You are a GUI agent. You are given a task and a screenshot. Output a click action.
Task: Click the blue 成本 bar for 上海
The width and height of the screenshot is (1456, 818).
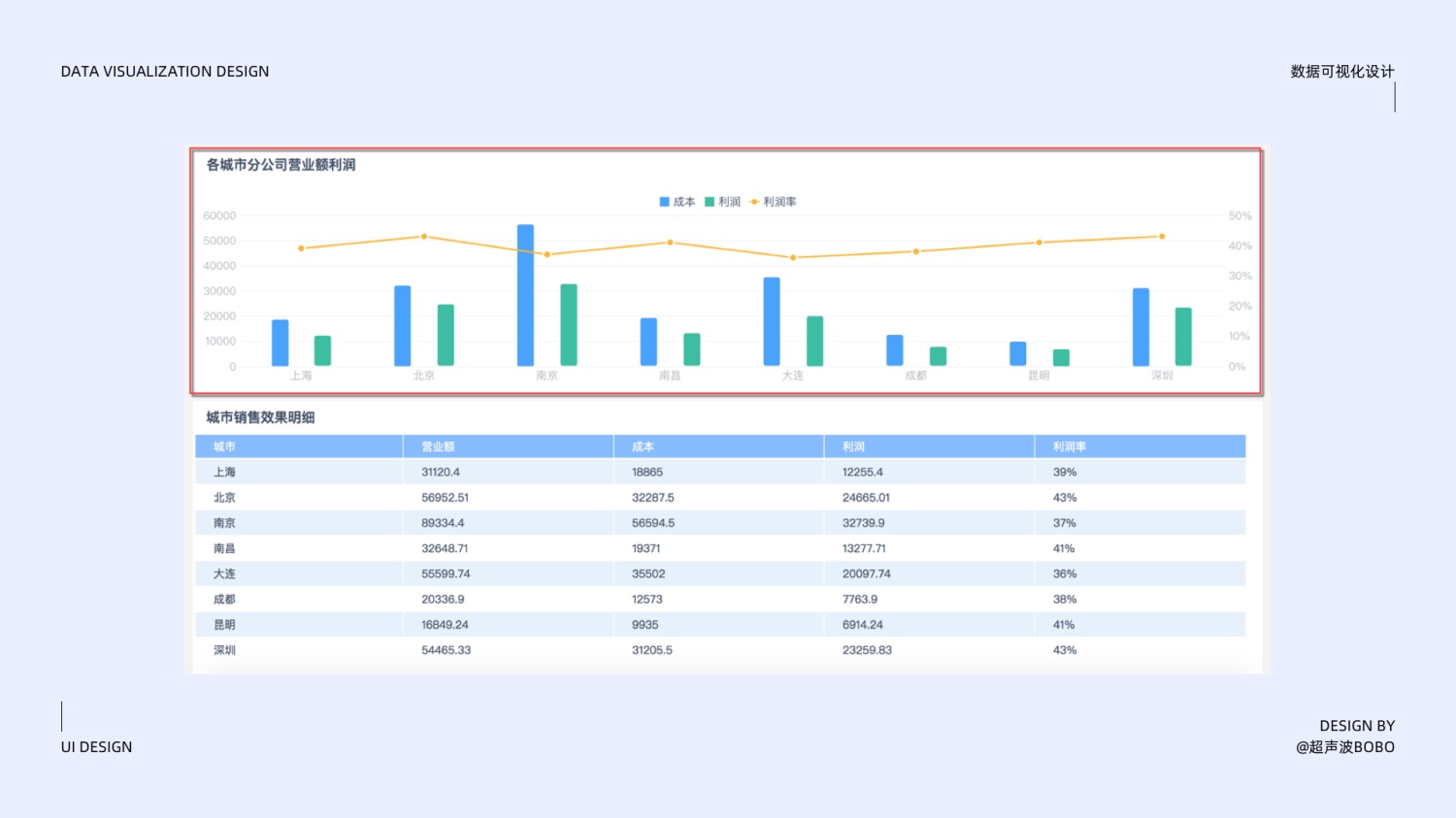tap(280, 343)
